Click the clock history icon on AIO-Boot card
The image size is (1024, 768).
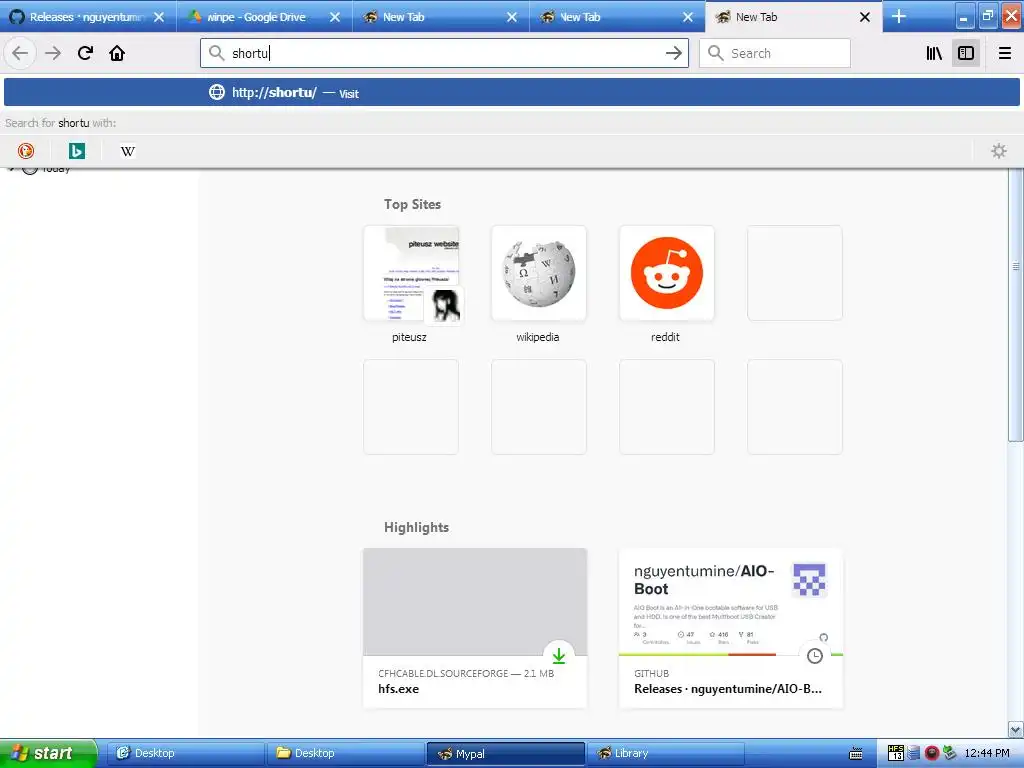point(814,655)
